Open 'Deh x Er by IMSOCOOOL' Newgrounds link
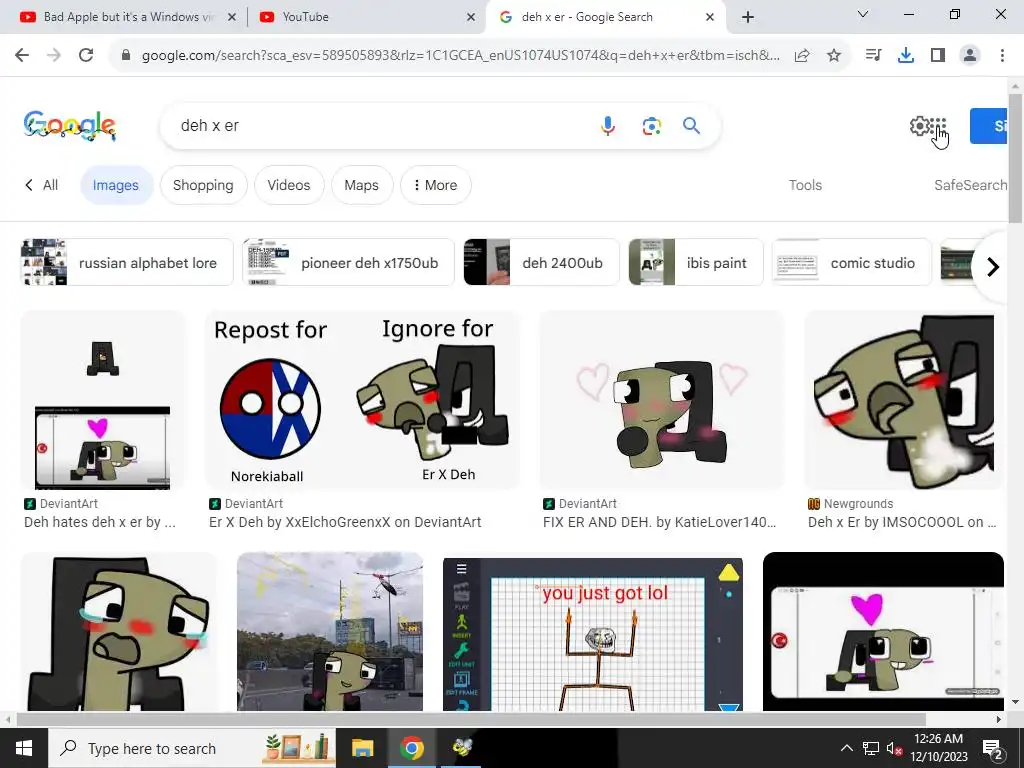 coord(902,522)
